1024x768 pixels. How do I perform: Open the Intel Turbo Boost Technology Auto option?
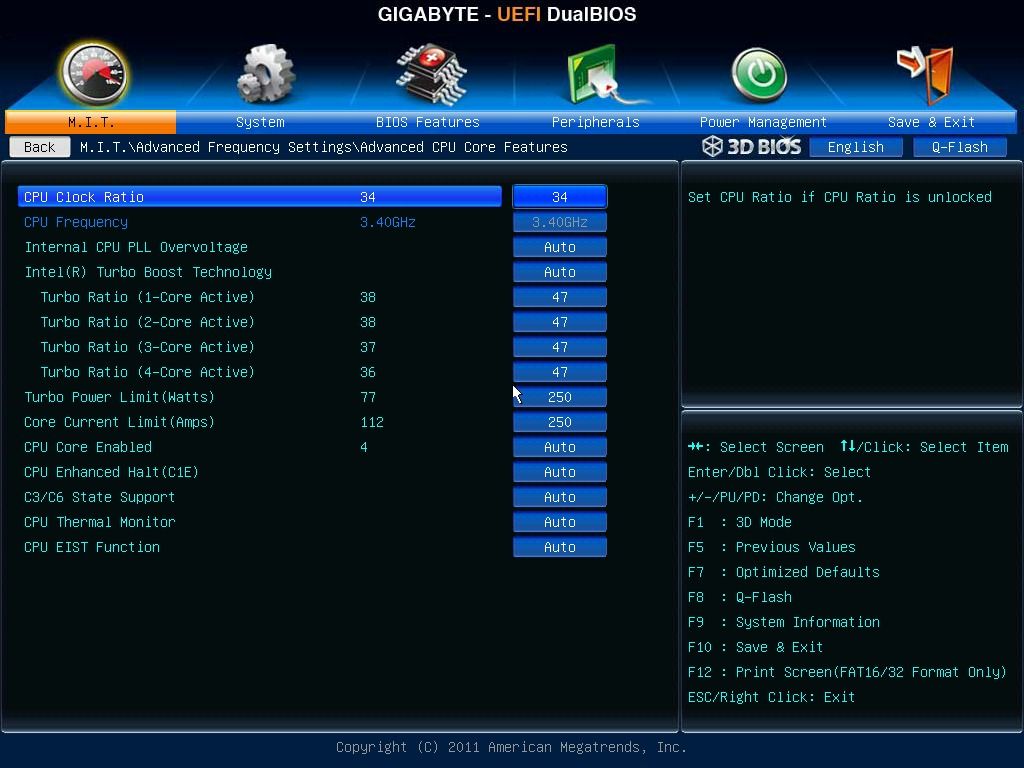tap(560, 272)
